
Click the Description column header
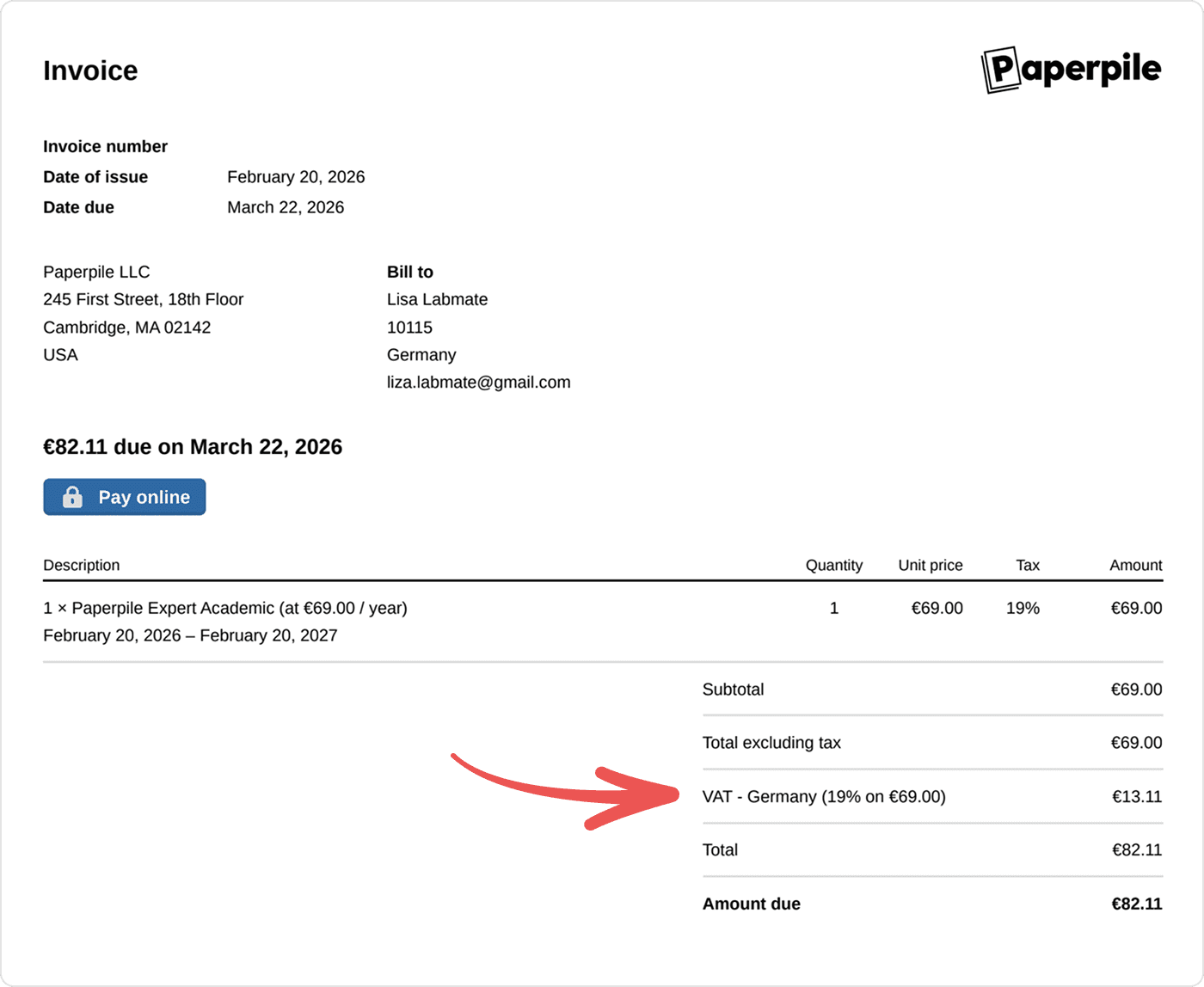click(82, 566)
